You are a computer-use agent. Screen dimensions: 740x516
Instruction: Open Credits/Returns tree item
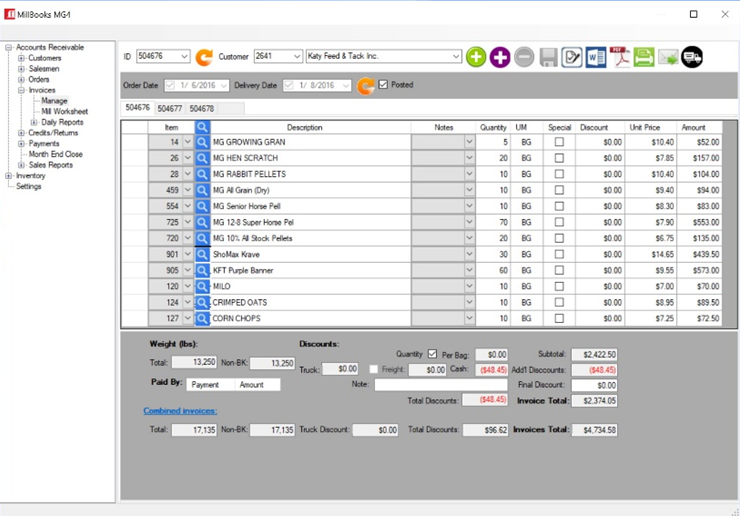click(x=53, y=133)
